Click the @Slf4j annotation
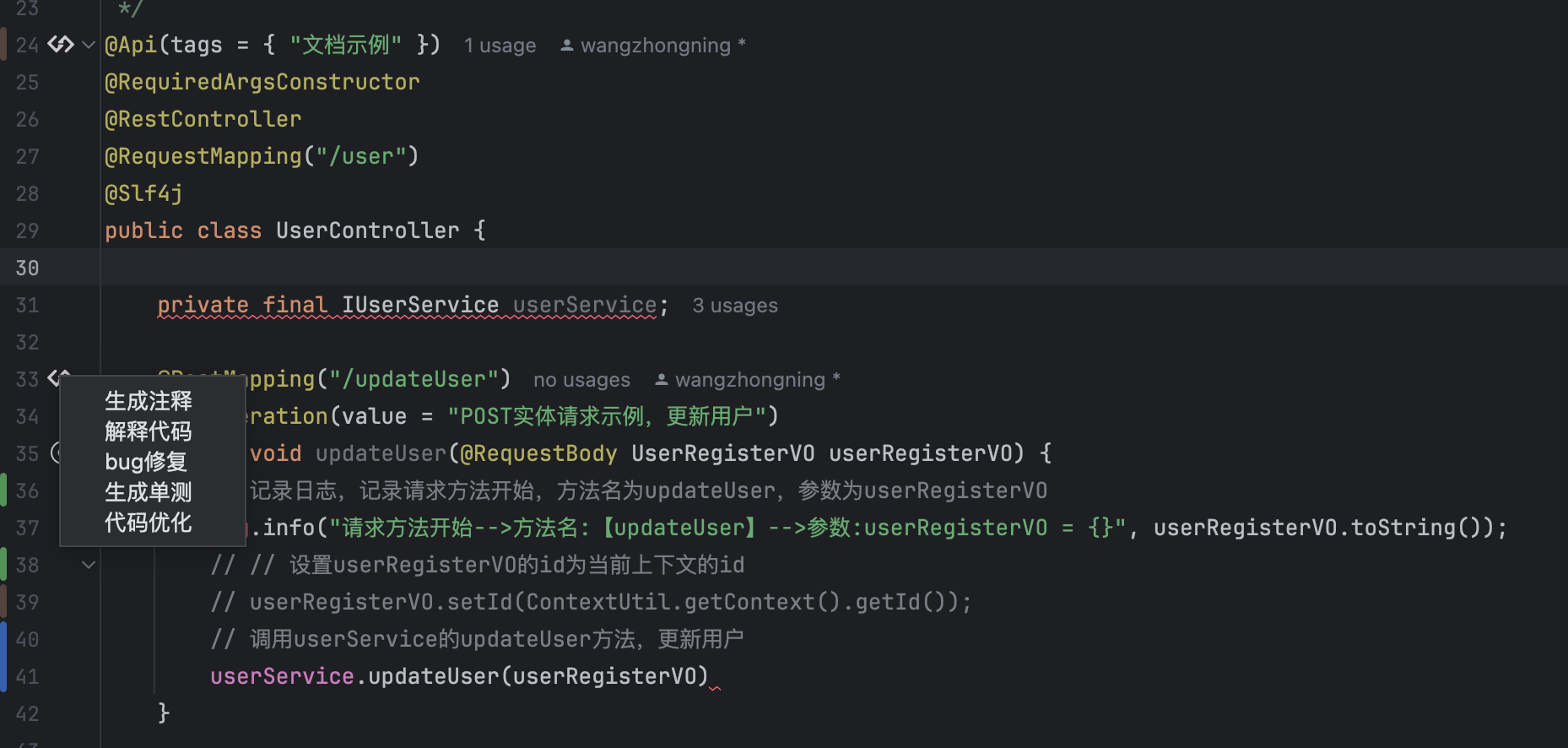 tap(143, 193)
